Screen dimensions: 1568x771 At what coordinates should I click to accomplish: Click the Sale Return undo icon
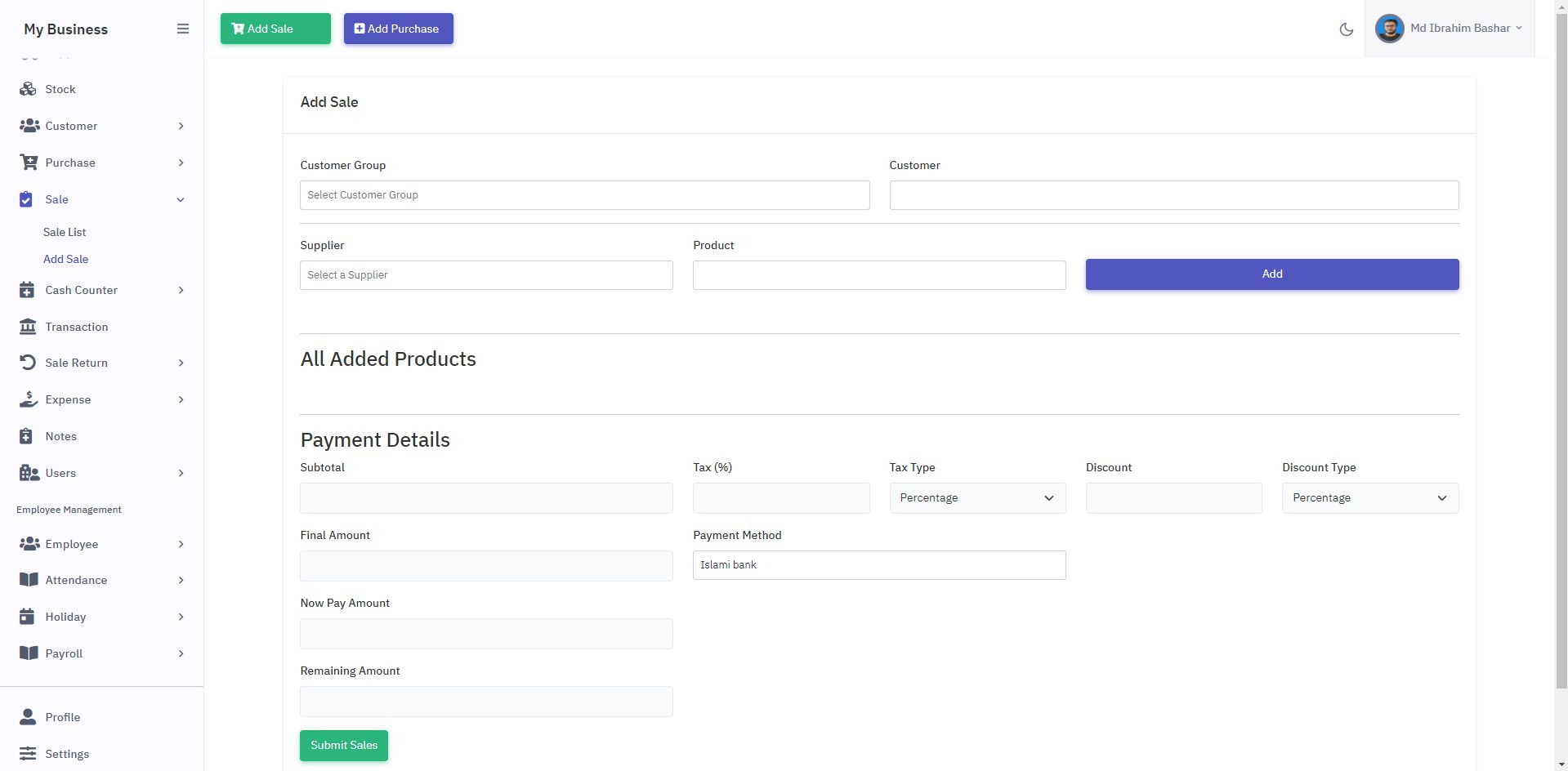pos(28,363)
